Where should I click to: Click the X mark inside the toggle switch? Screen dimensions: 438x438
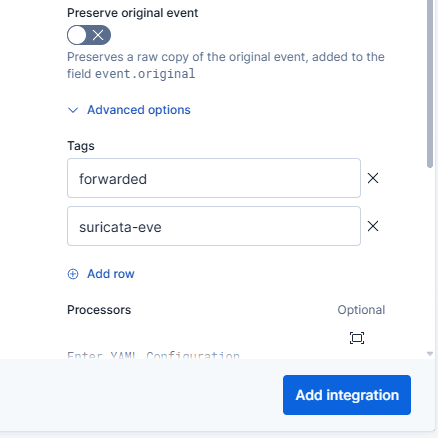tap(98, 35)
